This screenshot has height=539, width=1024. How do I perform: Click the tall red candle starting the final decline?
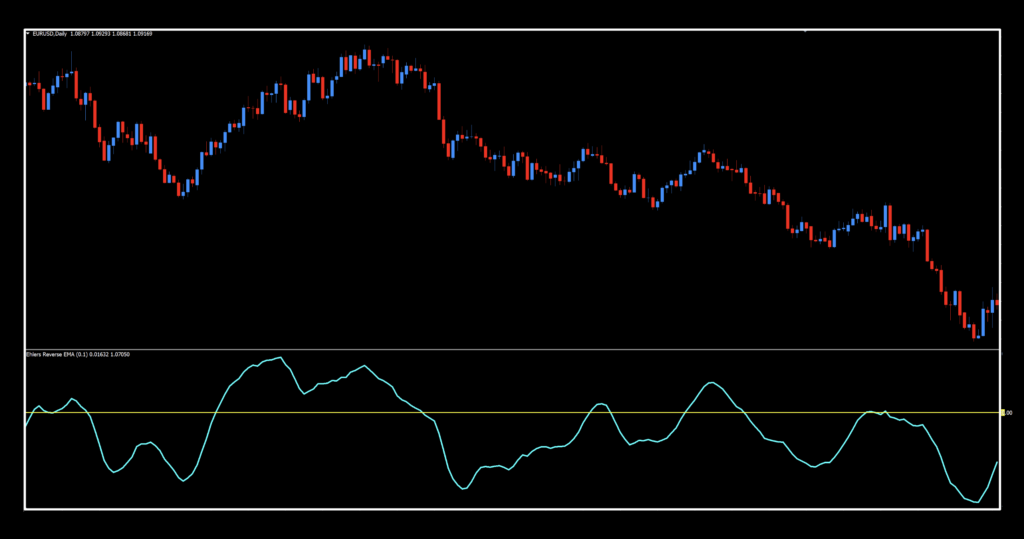[928, 246]
